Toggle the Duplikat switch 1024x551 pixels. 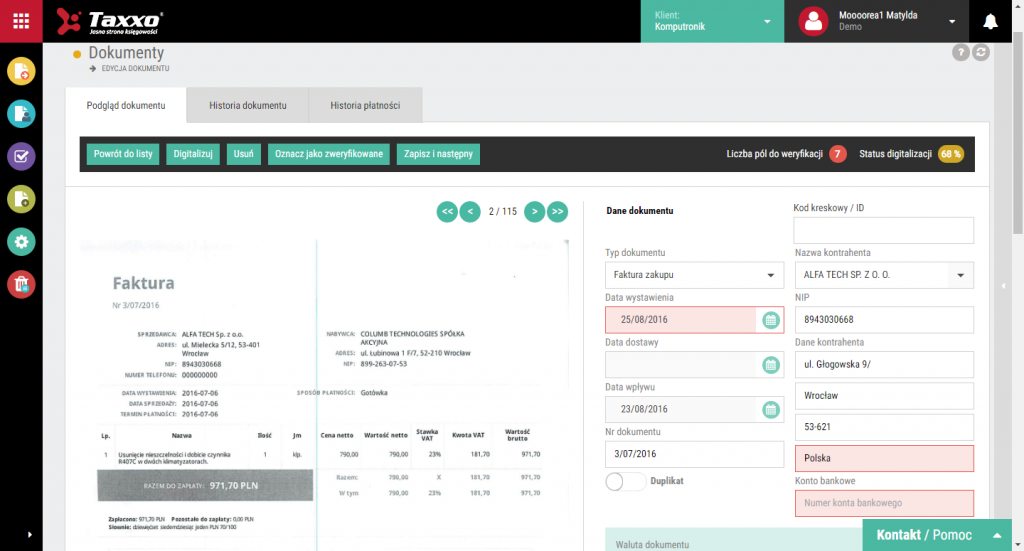[x=626, y=482]
